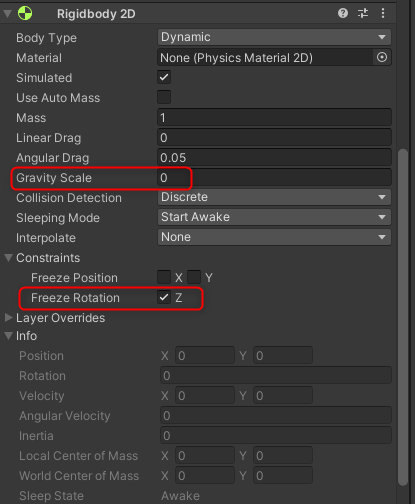Image resolution: width=415 pixels, height=504 pixels.
Task: Toggle Freeze Rotation Z checkbox
Action: pos(164,297)
